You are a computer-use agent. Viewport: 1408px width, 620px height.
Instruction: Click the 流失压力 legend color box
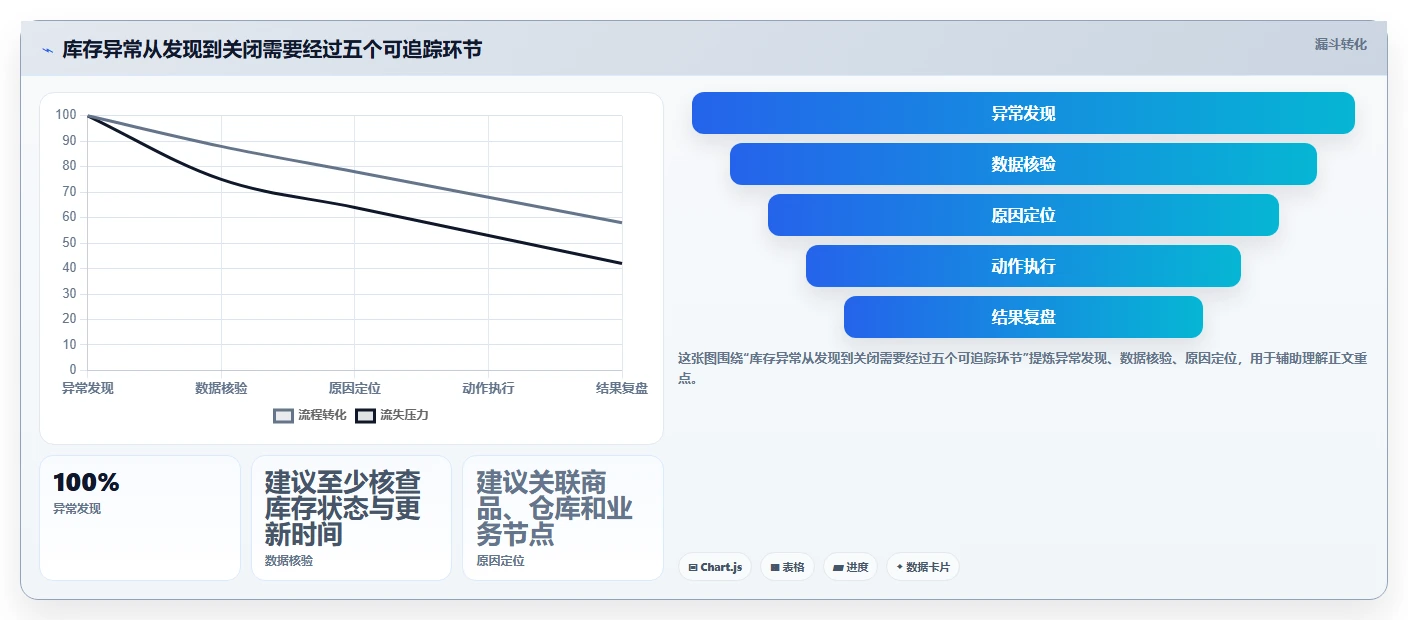365,415
